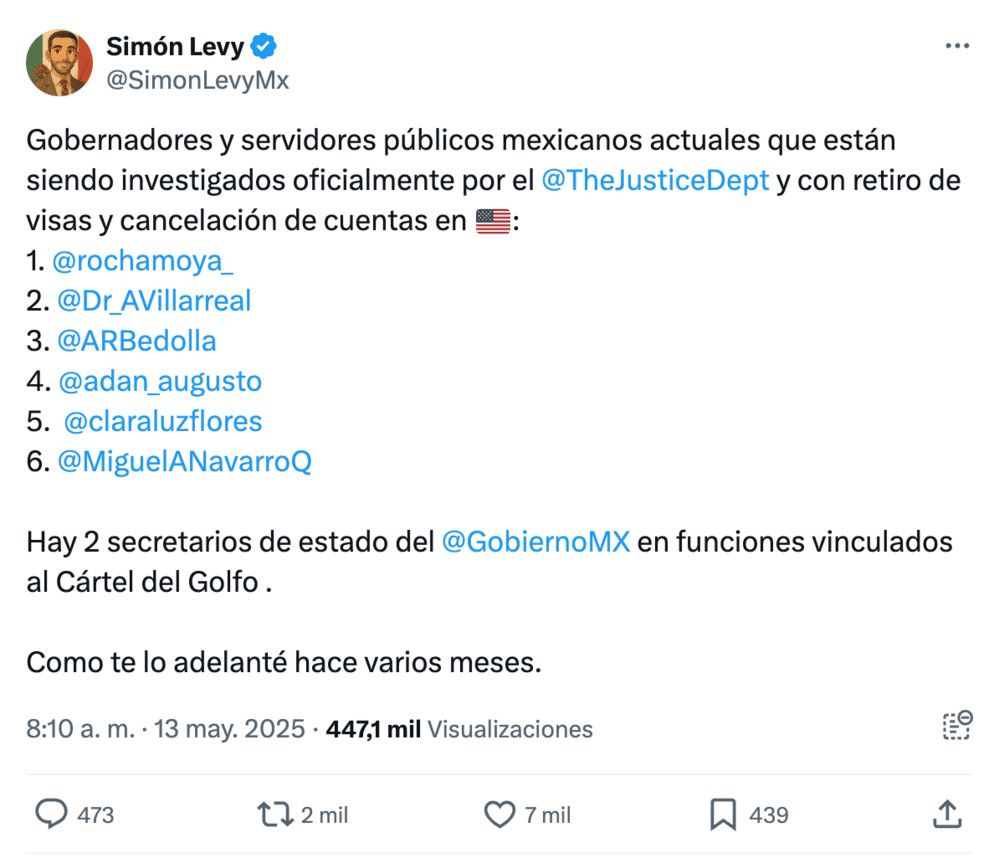Click the @ARBedolla mention
999x858 pixels.
[x=136, y=341]
